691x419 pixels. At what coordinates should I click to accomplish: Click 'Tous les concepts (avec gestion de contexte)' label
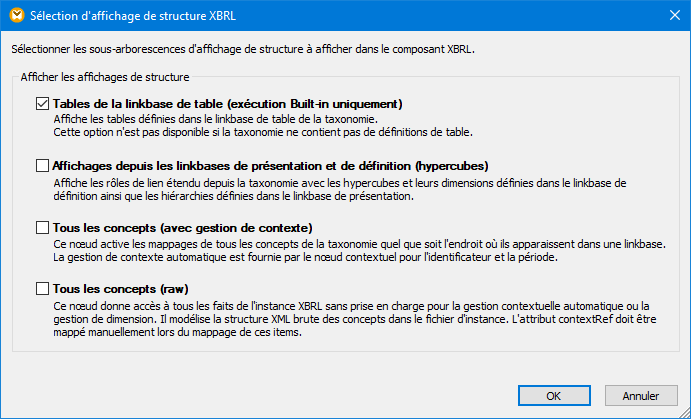coord(183,227)
